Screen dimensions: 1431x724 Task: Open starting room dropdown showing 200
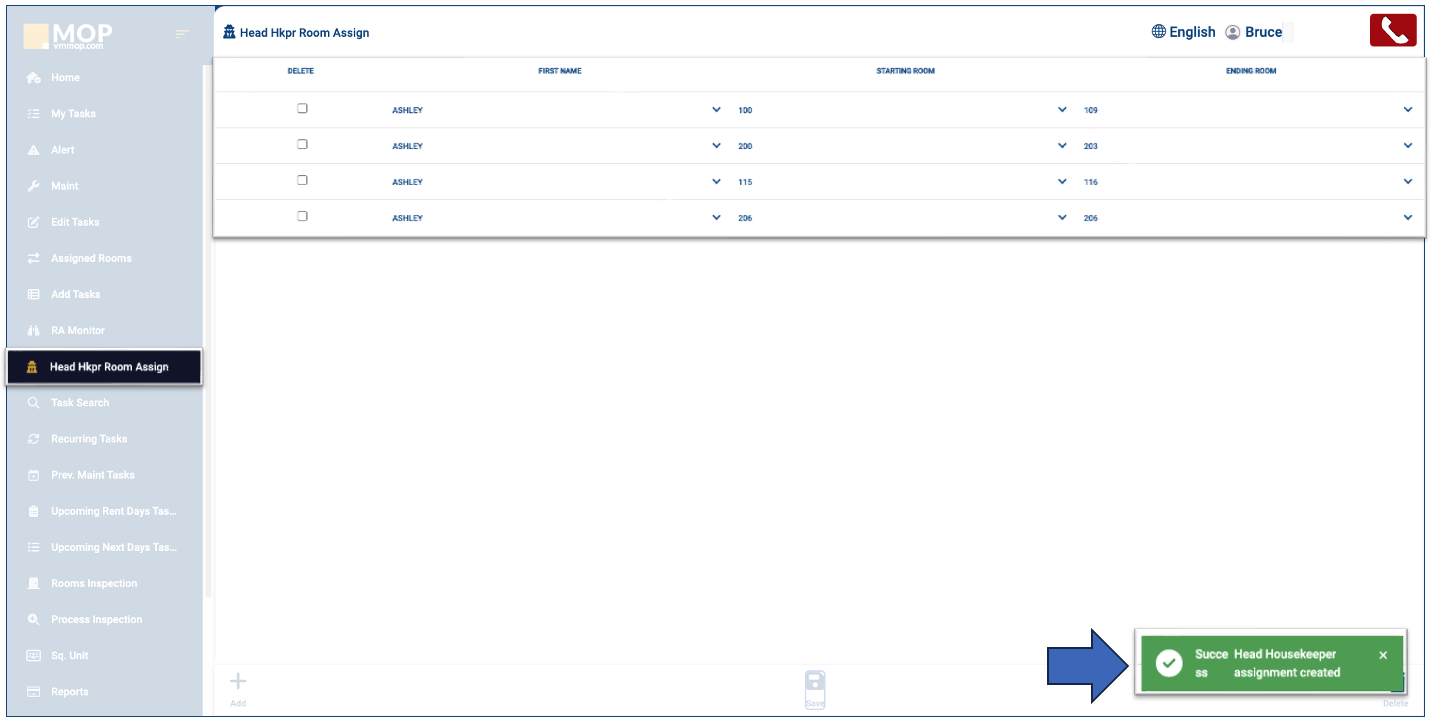[x=1062, y=146]
